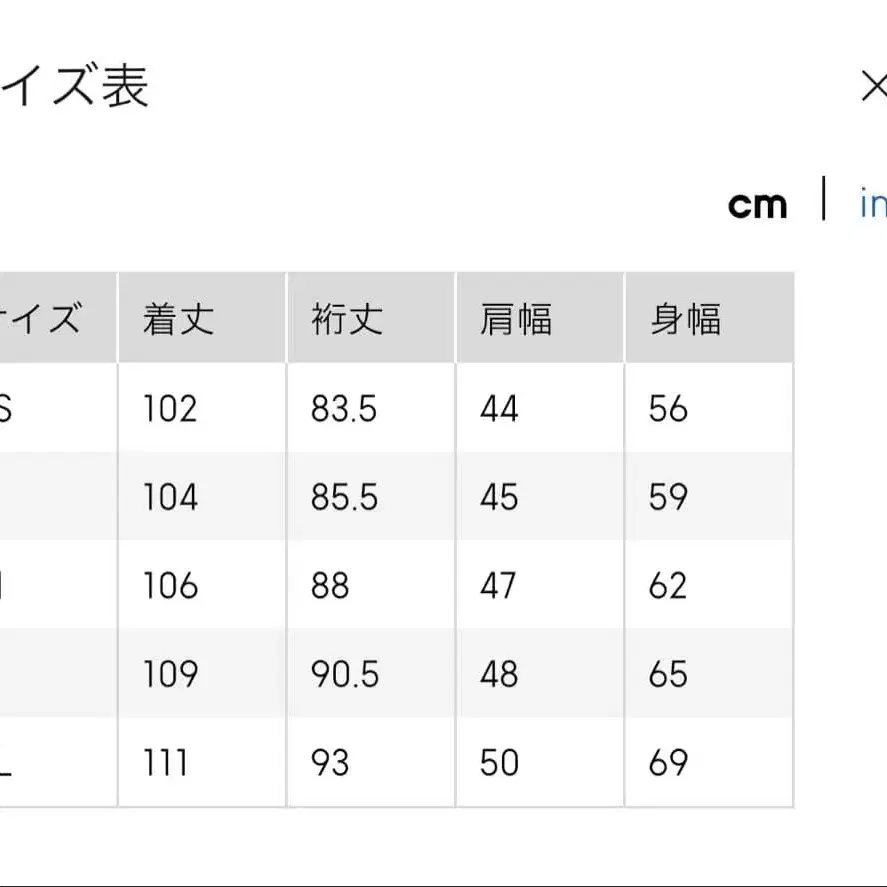Click the 88 sleeve length value
The height and width of the screenshot is (887, 887).
330,585
